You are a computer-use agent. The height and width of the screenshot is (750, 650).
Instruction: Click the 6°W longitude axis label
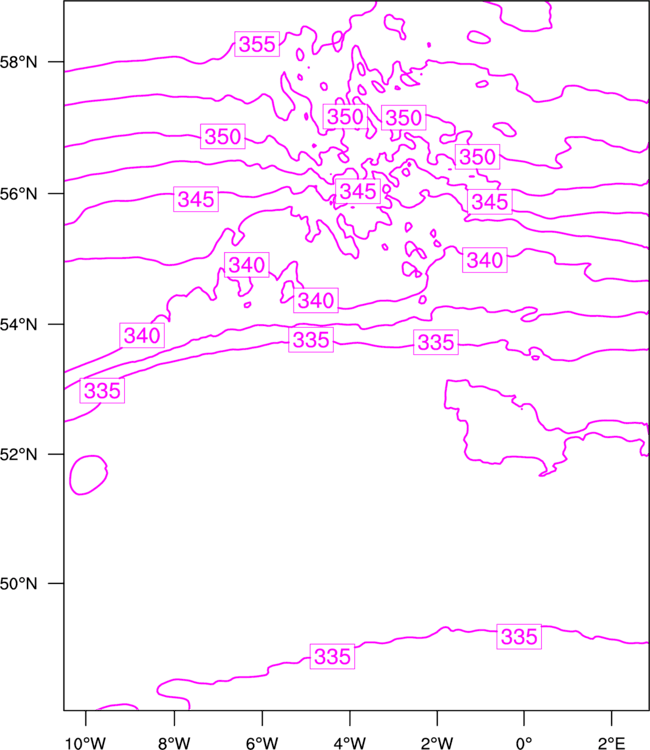pyautogui.click(x=262, y=743)
